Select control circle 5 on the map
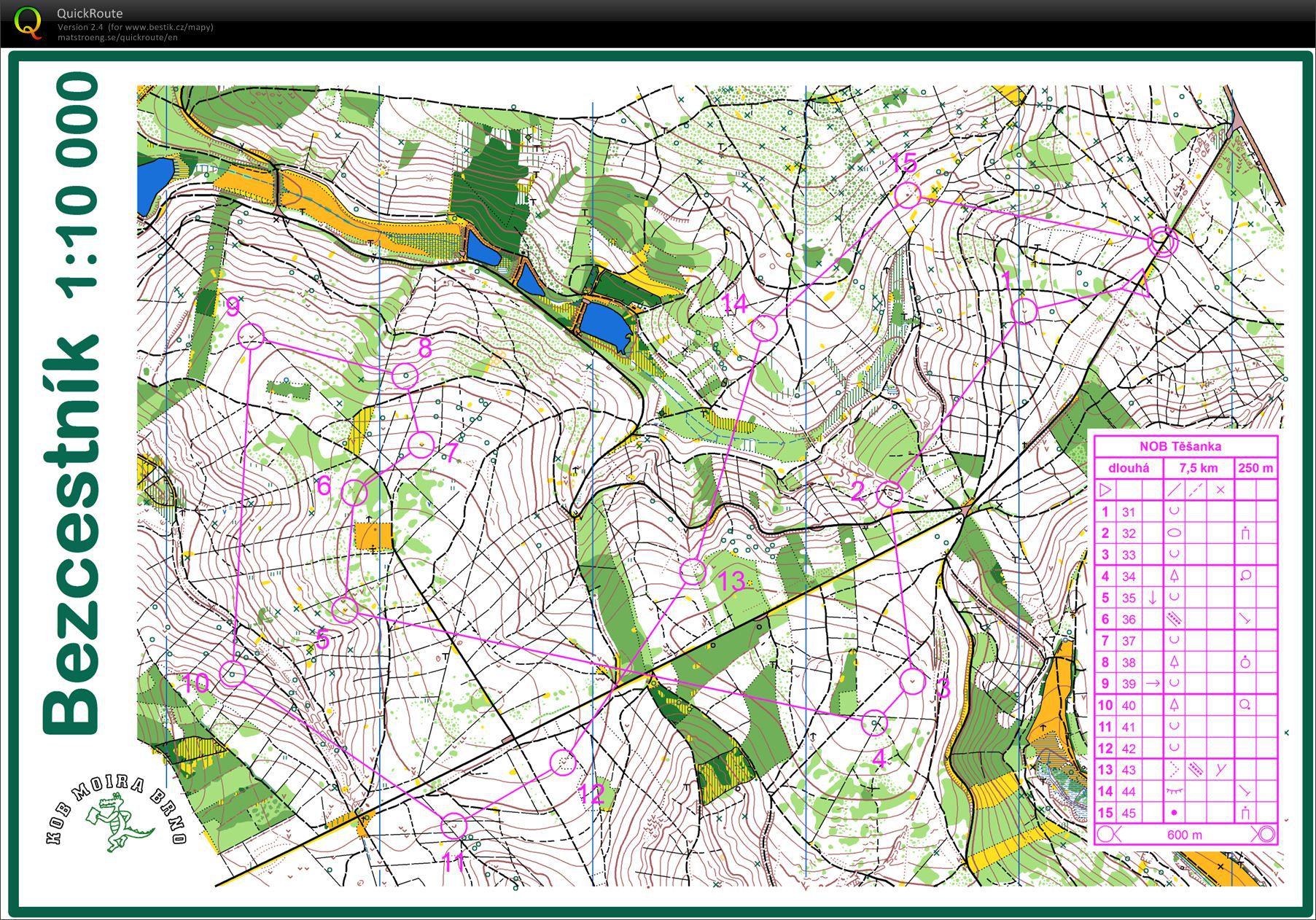Viewport: 1316px width, 920px height. coord(346,609)
